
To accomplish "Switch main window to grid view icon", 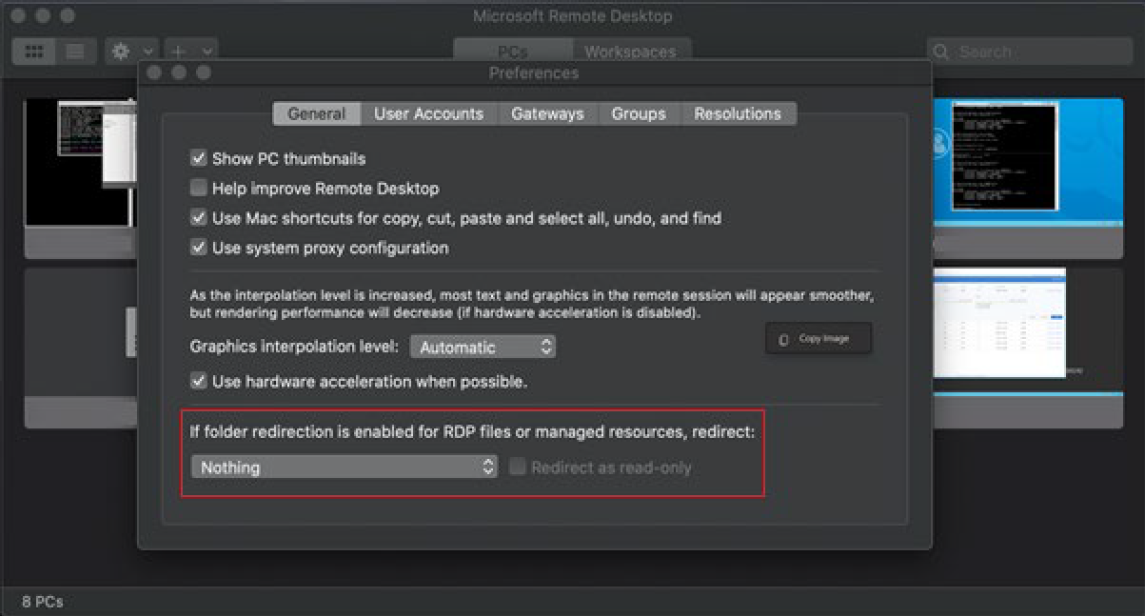I will (34, 52).
